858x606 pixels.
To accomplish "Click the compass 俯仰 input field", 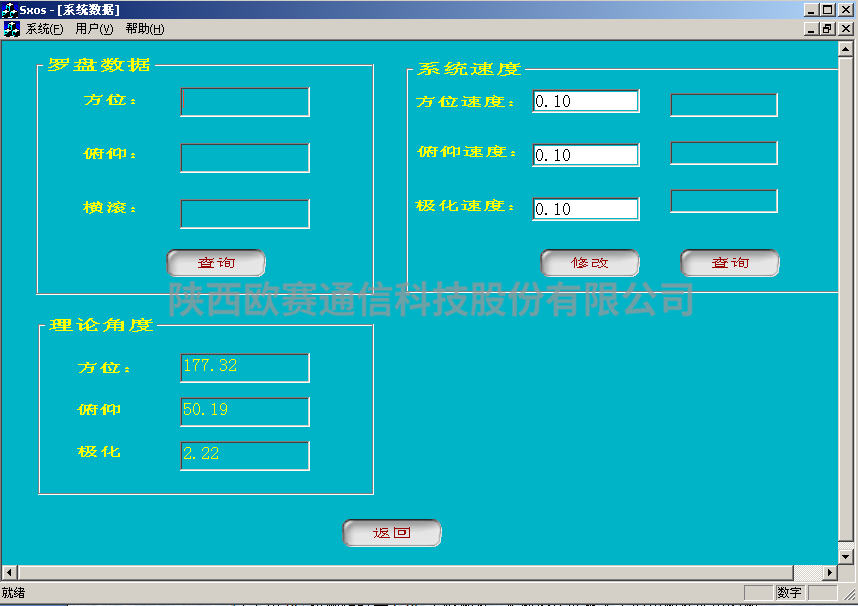I will click(x=245, y=157).
